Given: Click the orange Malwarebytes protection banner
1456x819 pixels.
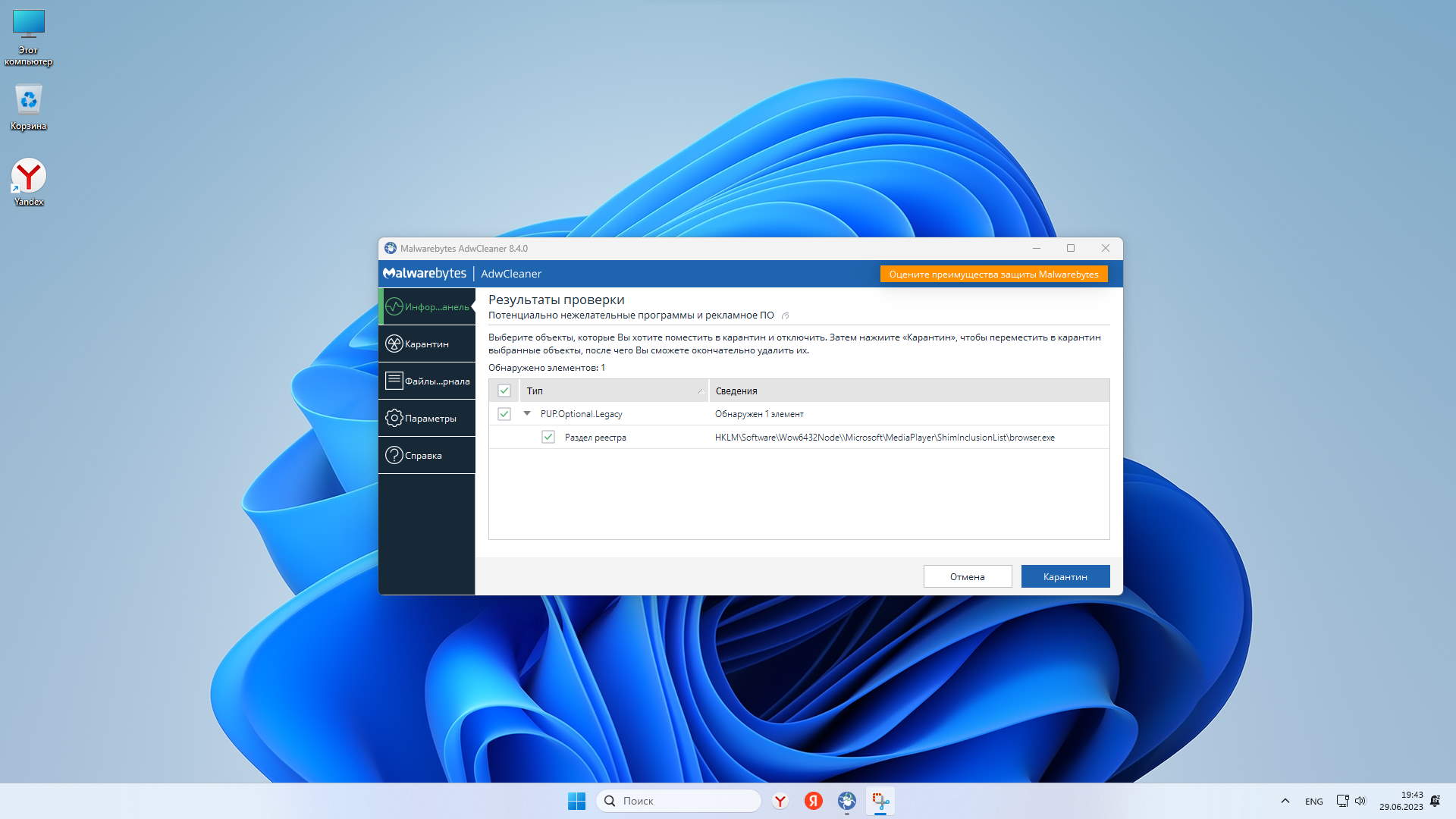Looking at the screenshot, I should pyautogui.click(x=993, y=274).
